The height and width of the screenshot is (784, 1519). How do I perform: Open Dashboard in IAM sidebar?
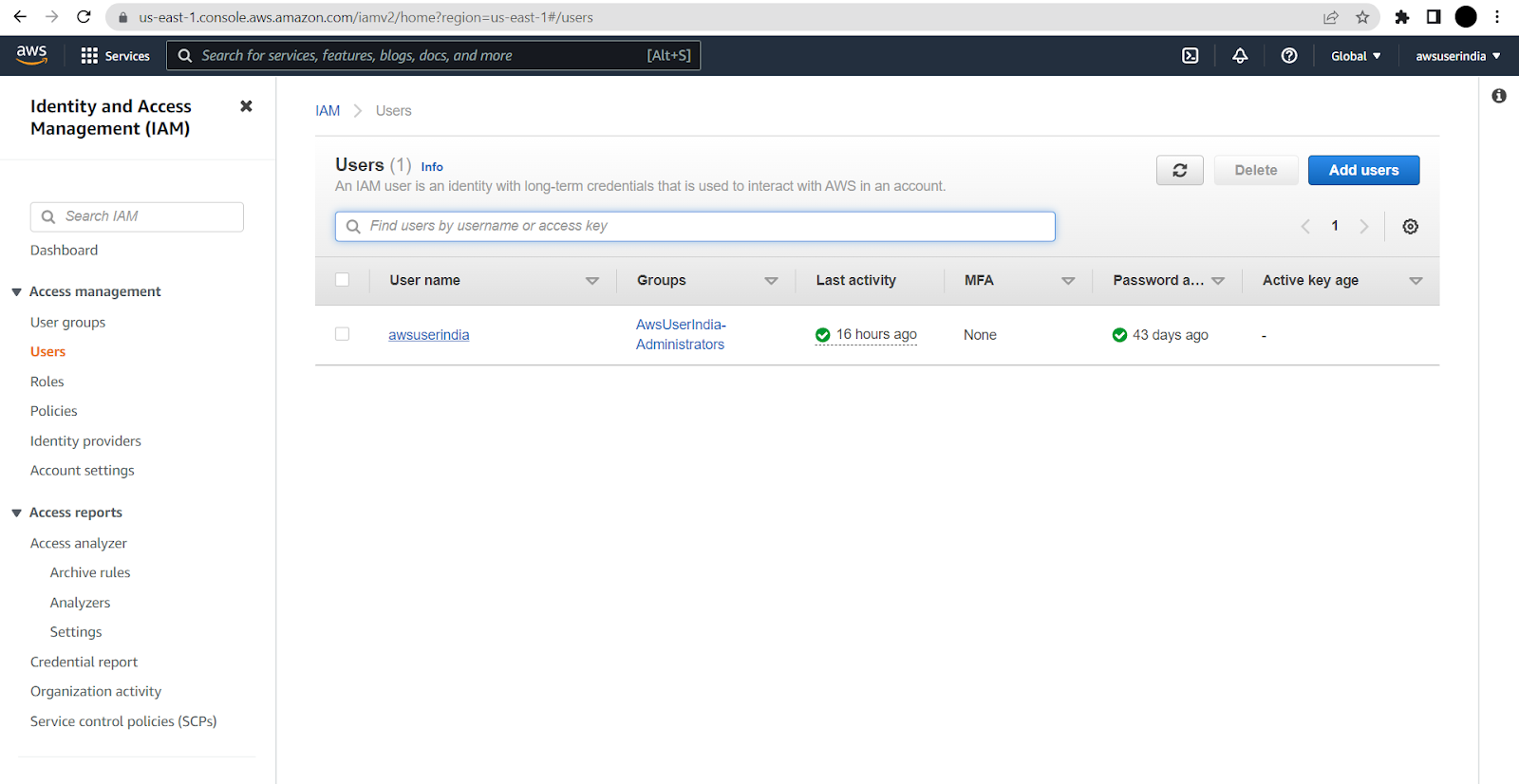(x=64, y=251)
